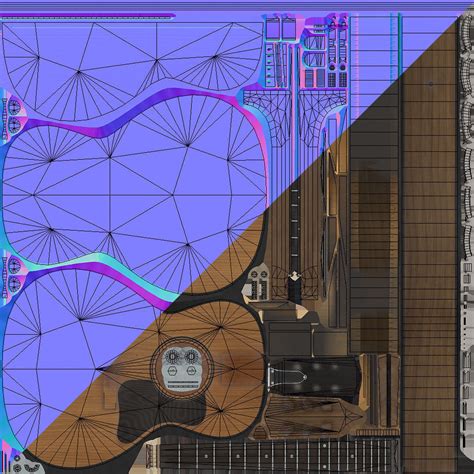This screenshot has height=474, width=474.
Task: Select the dark pickguard shape on the wooden body
Action: (x=162, y=413)
